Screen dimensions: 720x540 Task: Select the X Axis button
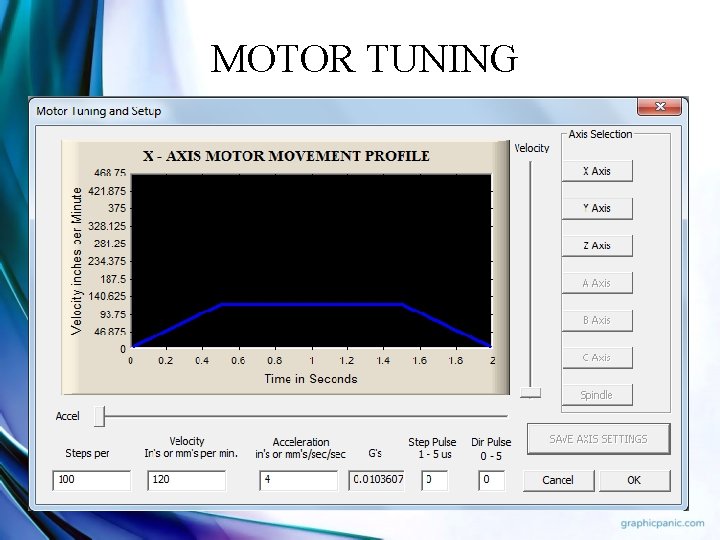[x=597, y=171]
